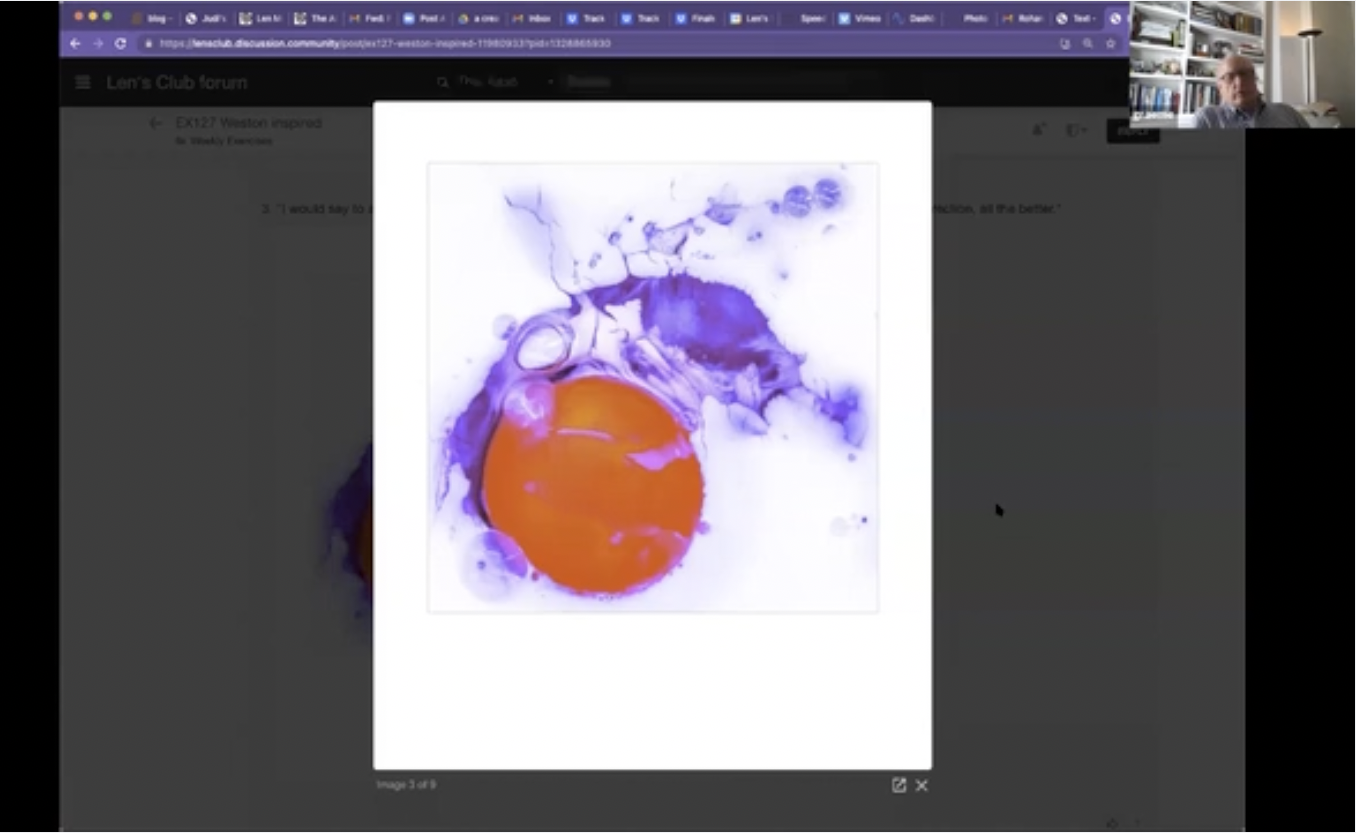1356x833 pixels.
Task: Switch to the 'Fwd:' Gmail tab
Action: (368, 18)
